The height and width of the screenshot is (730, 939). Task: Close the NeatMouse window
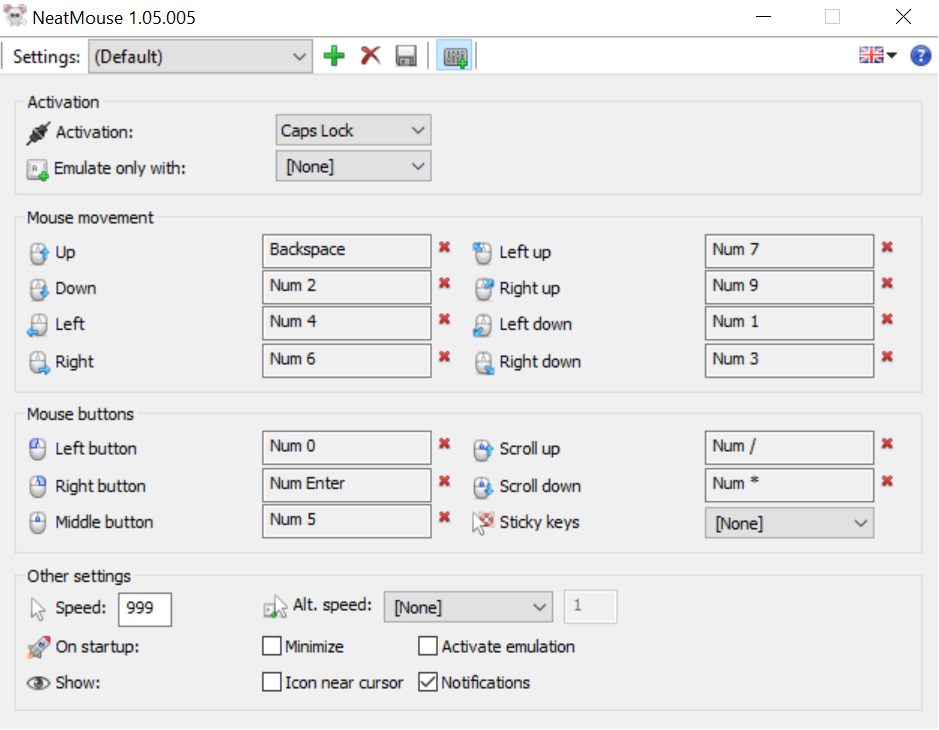tap(903, 17)
